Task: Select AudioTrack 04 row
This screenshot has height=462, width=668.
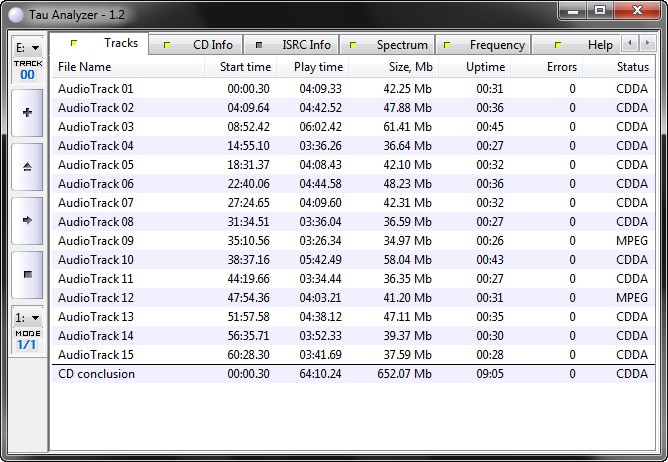Action: 353,146
